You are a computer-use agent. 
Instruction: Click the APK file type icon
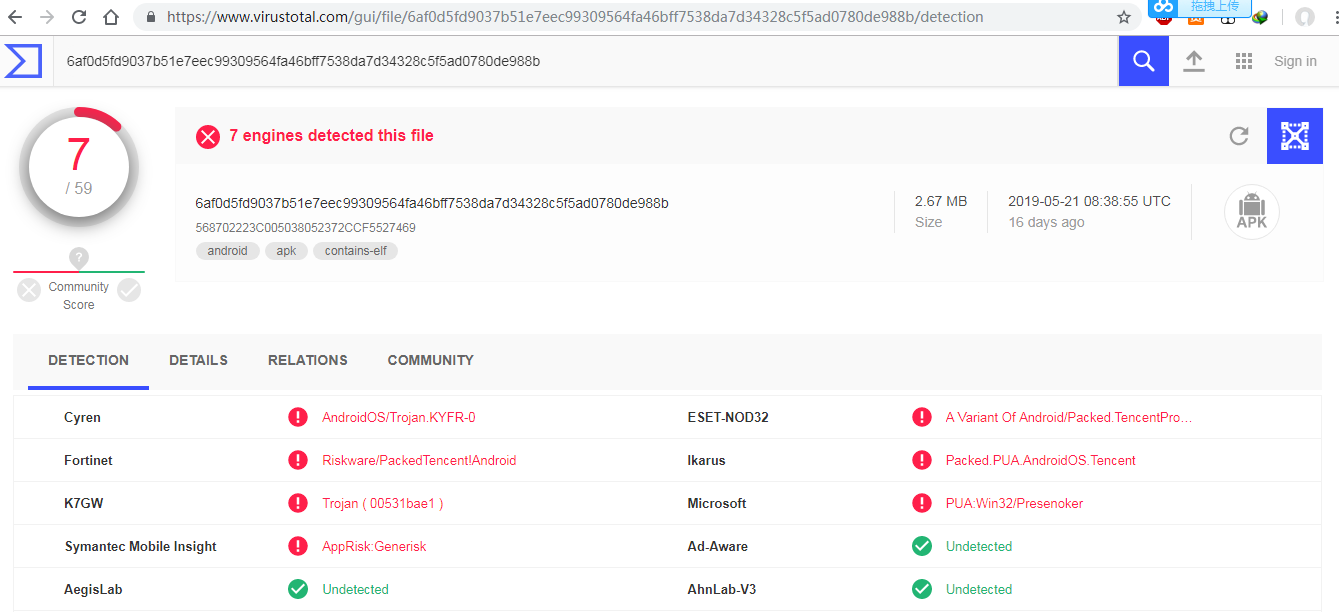coord(1251,212)
